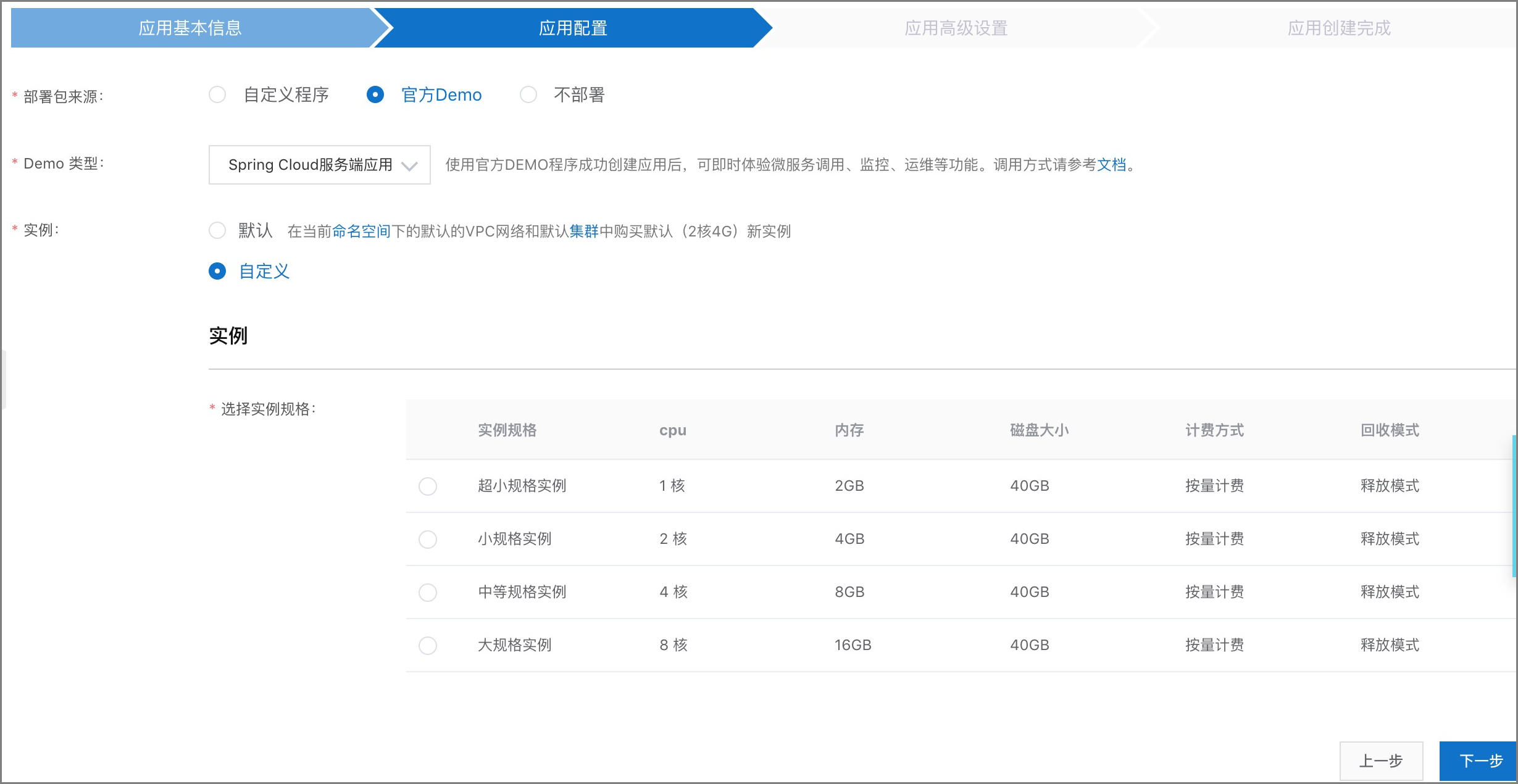The height and width of the screenshot is (784, 1518).
Task: Click the 计费方式 column header
Action: tap(1215, 430)
